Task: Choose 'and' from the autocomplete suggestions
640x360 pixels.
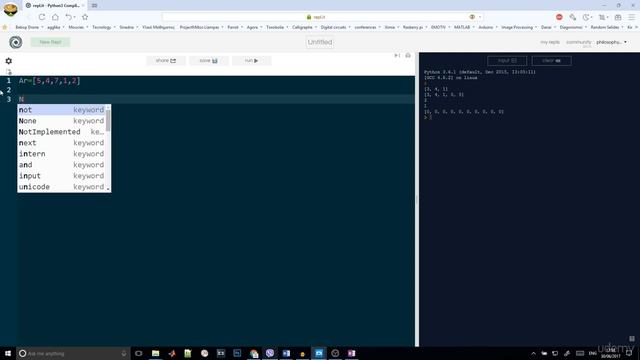Action: [x=62, y=165]
